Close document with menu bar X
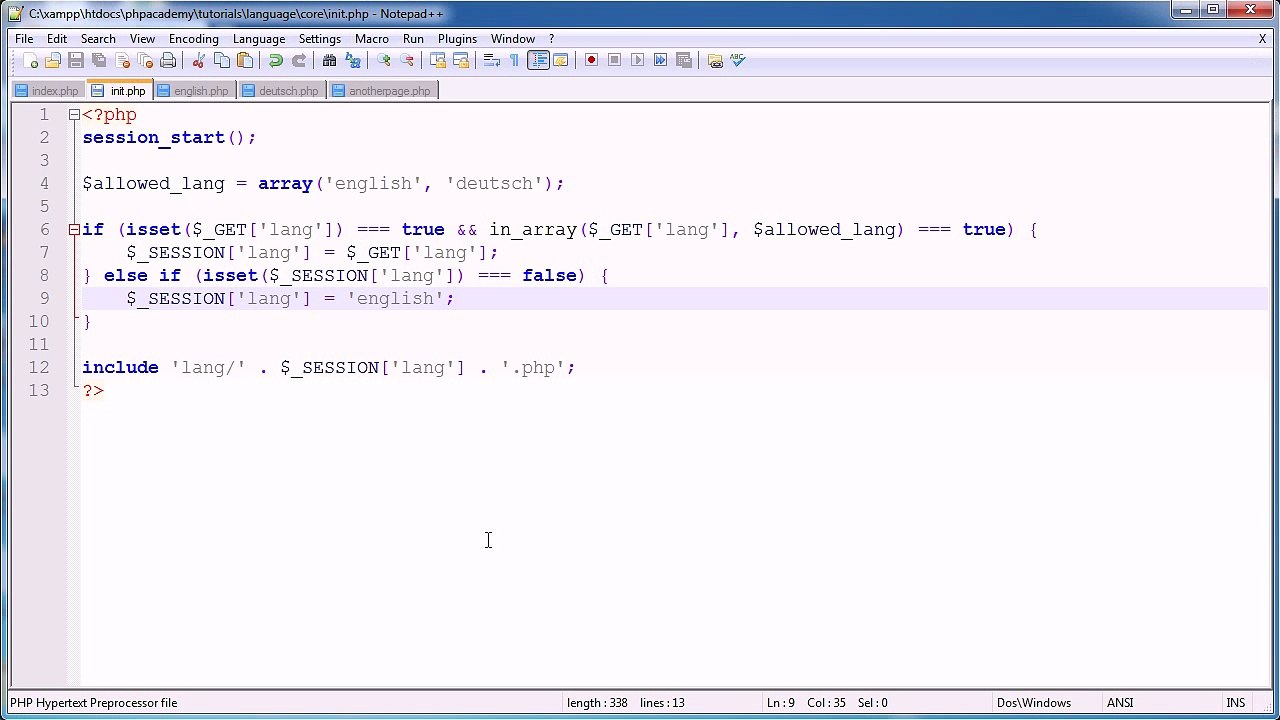Image resolution: width=1280 pixels, height=720 pixels. pyautogui.click(x=1262, y=39)
